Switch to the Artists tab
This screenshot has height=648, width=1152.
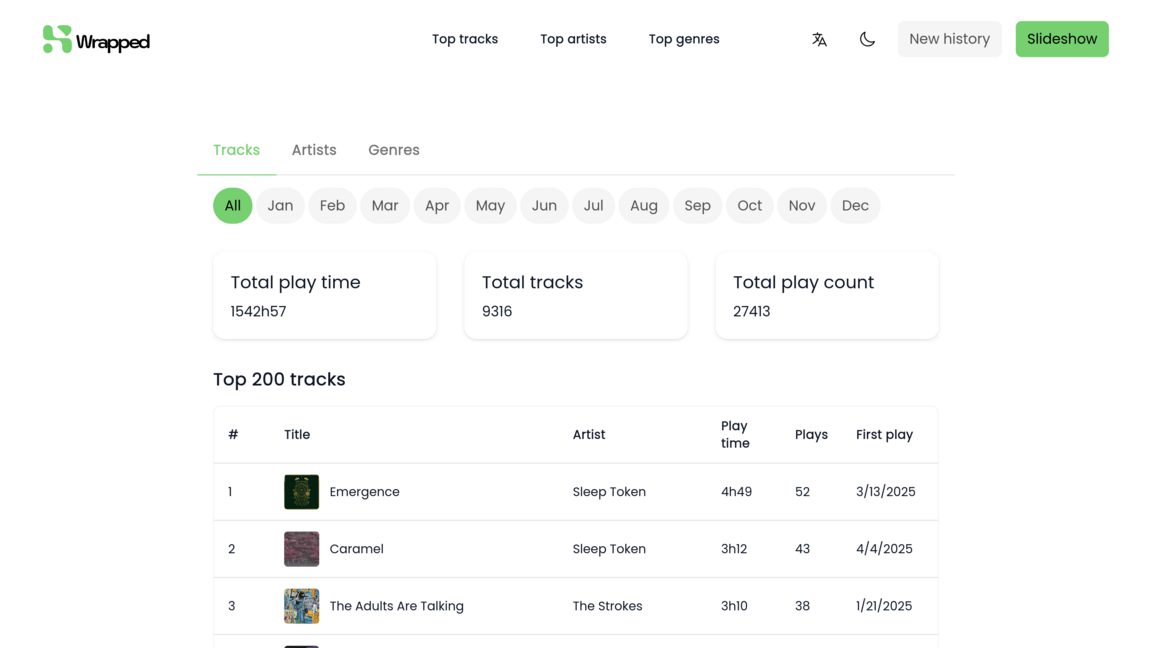pos(314,150)
